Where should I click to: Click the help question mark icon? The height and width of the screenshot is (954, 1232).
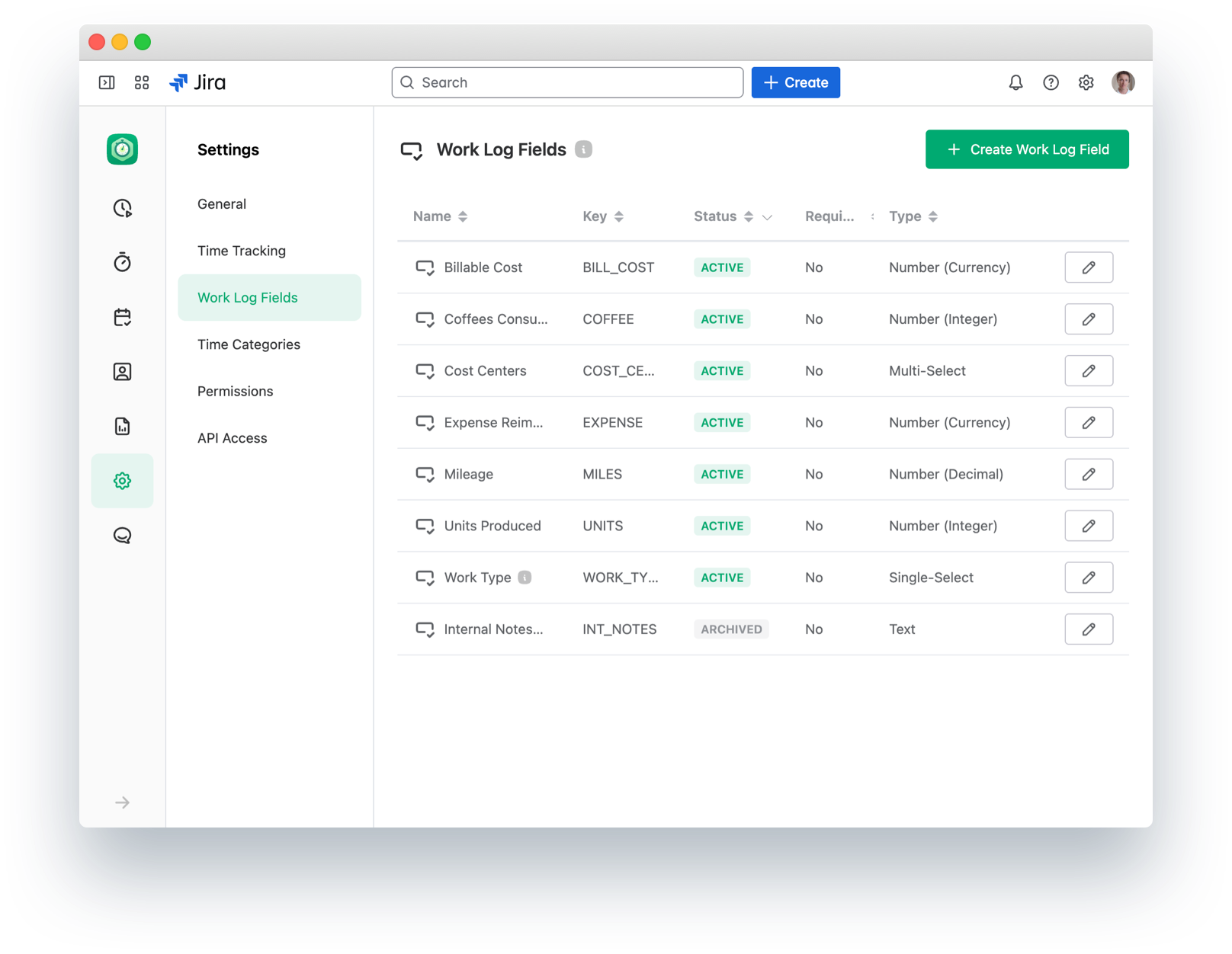click(x=1051, y=82)
